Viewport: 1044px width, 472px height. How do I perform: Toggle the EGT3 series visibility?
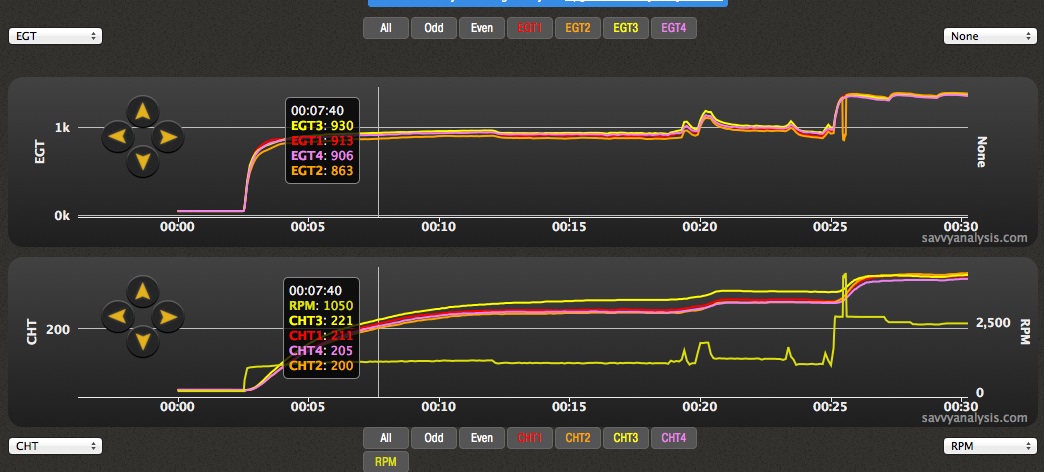point(625,28)
